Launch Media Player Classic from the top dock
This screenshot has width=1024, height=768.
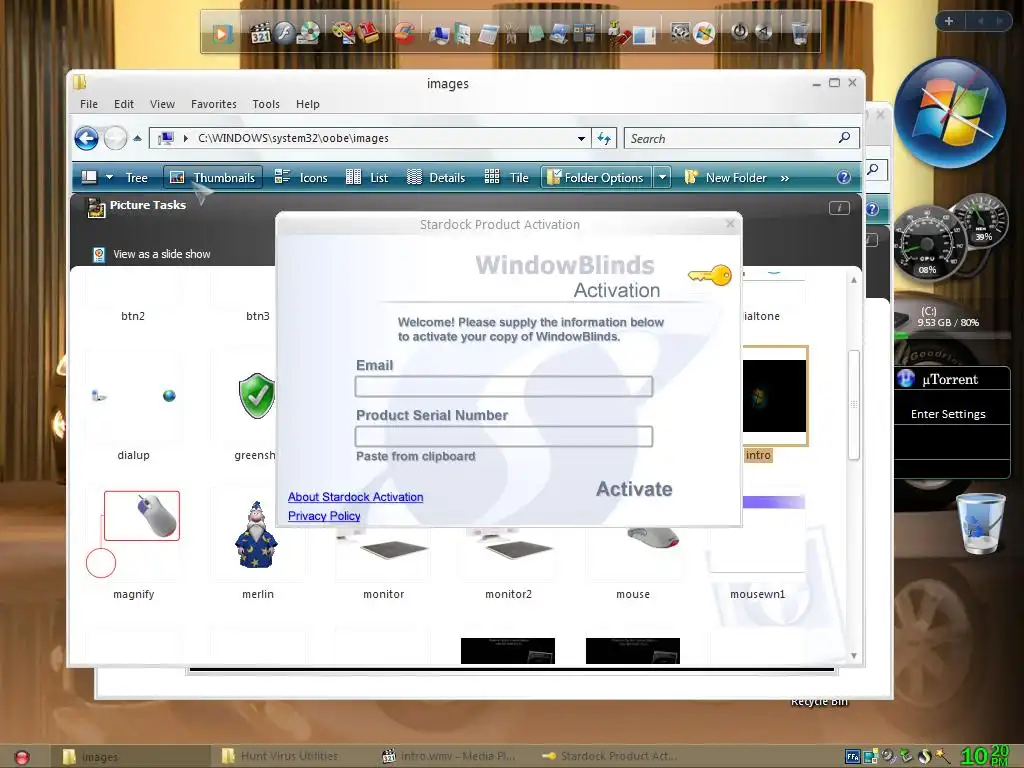coord(260,33)
